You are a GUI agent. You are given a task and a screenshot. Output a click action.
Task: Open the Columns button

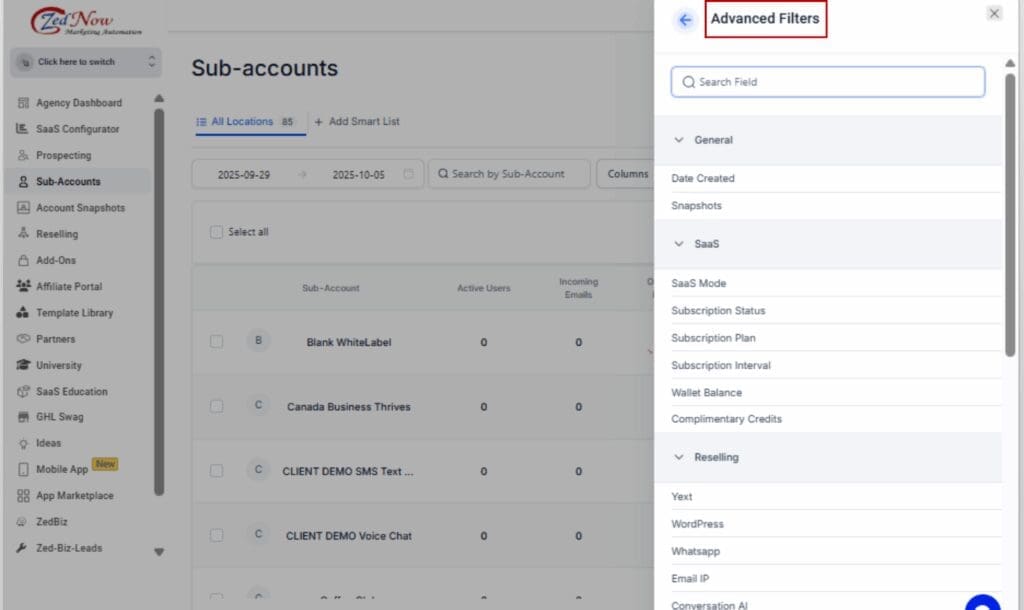(626, 174)
